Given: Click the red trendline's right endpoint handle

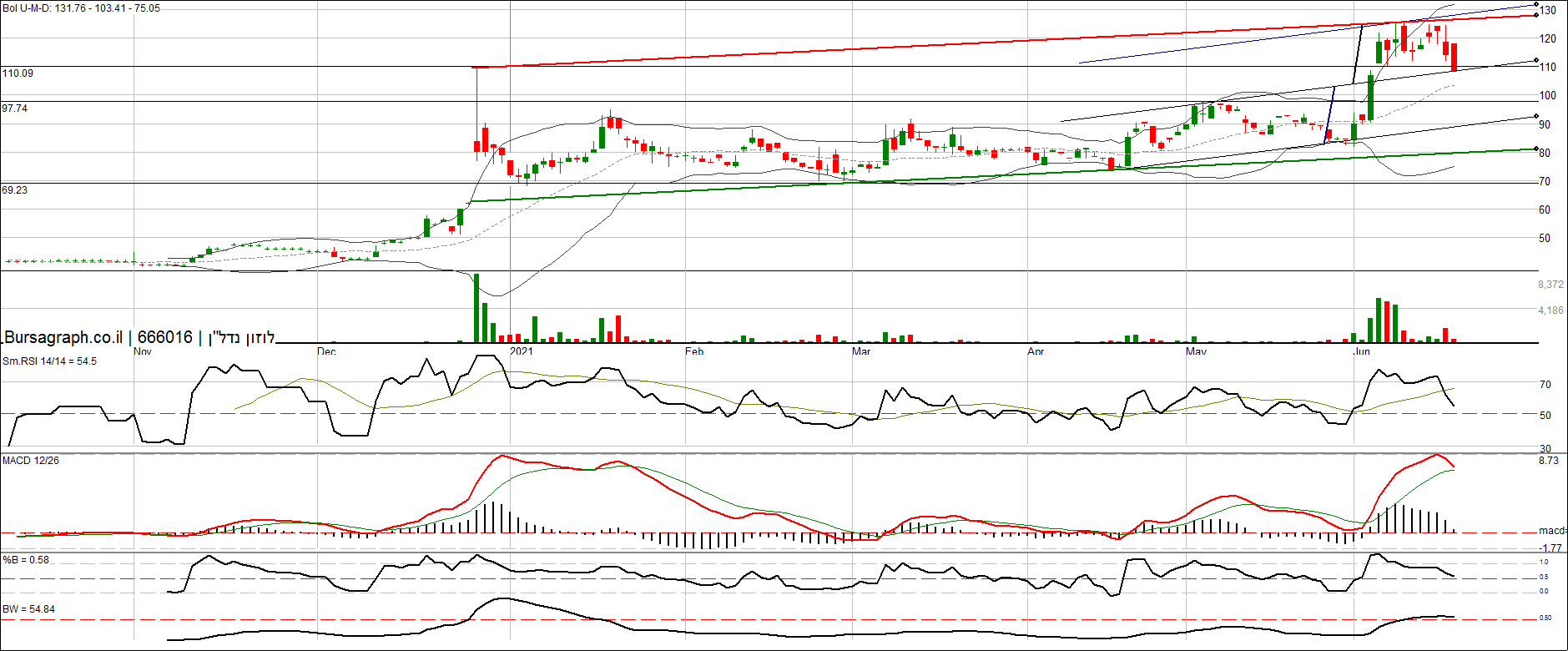Looking at the screenshot, I should click(1537, 15).
